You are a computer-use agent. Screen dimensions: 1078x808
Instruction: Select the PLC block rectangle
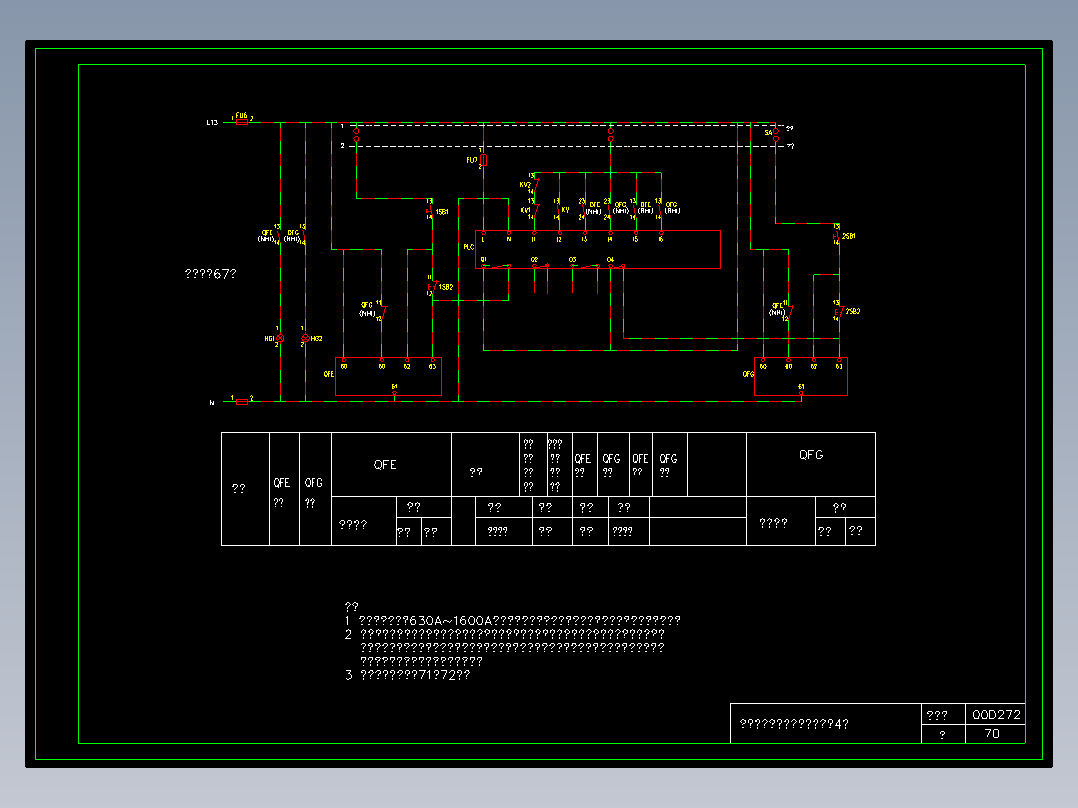point(598,250)
